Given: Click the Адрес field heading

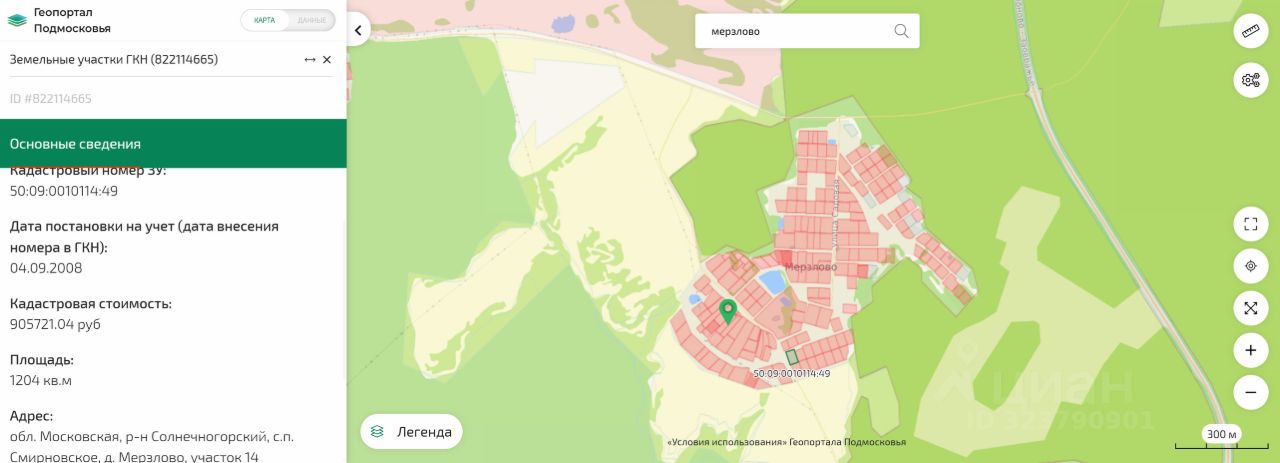Looking at the screenshot, I should click(x=31, y=415).
